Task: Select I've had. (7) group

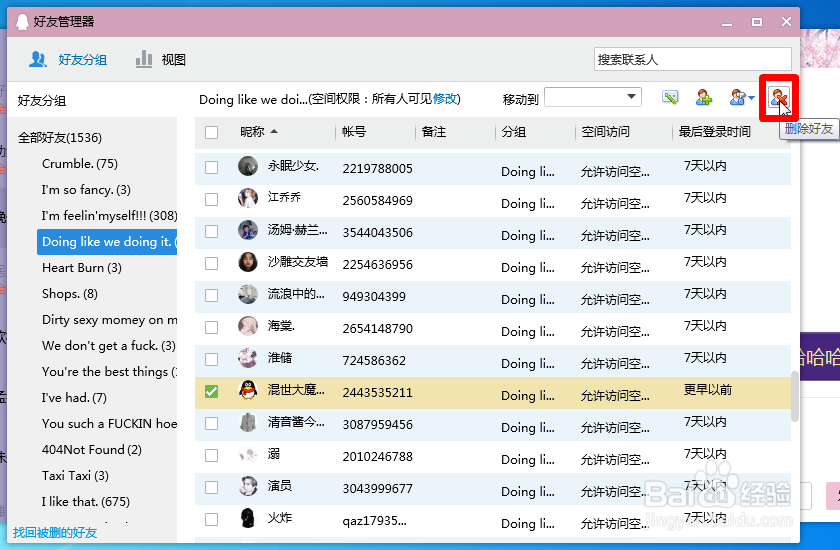Action: tap(74, 398)
